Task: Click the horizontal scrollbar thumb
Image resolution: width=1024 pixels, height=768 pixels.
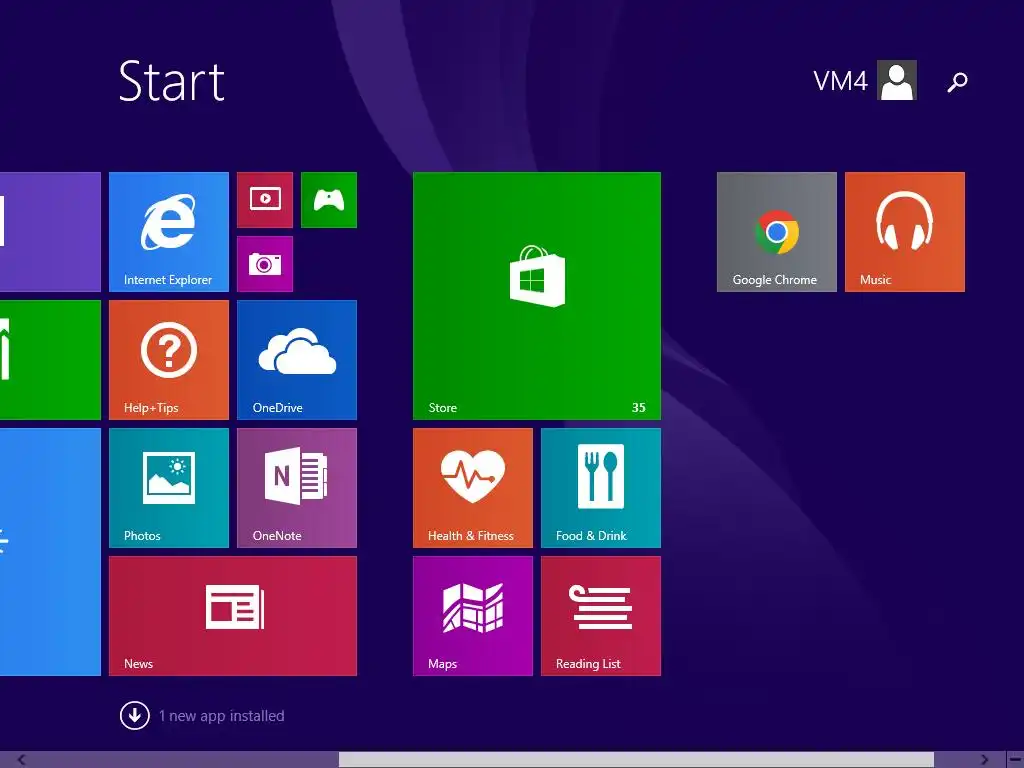Action: pos(636,760)
